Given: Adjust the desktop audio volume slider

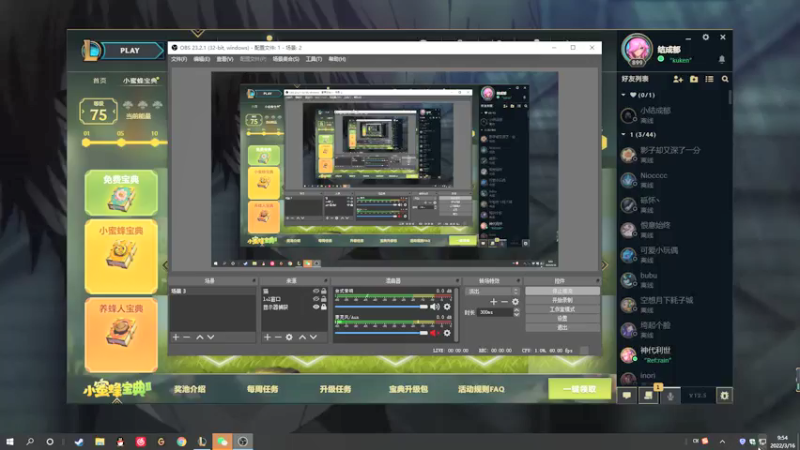Looking at the screenshot, I should [x=381, y=307].
